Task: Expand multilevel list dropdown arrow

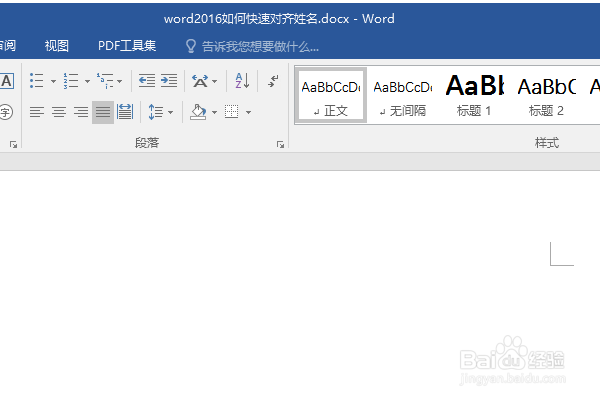Action: (x=119, y=81)
